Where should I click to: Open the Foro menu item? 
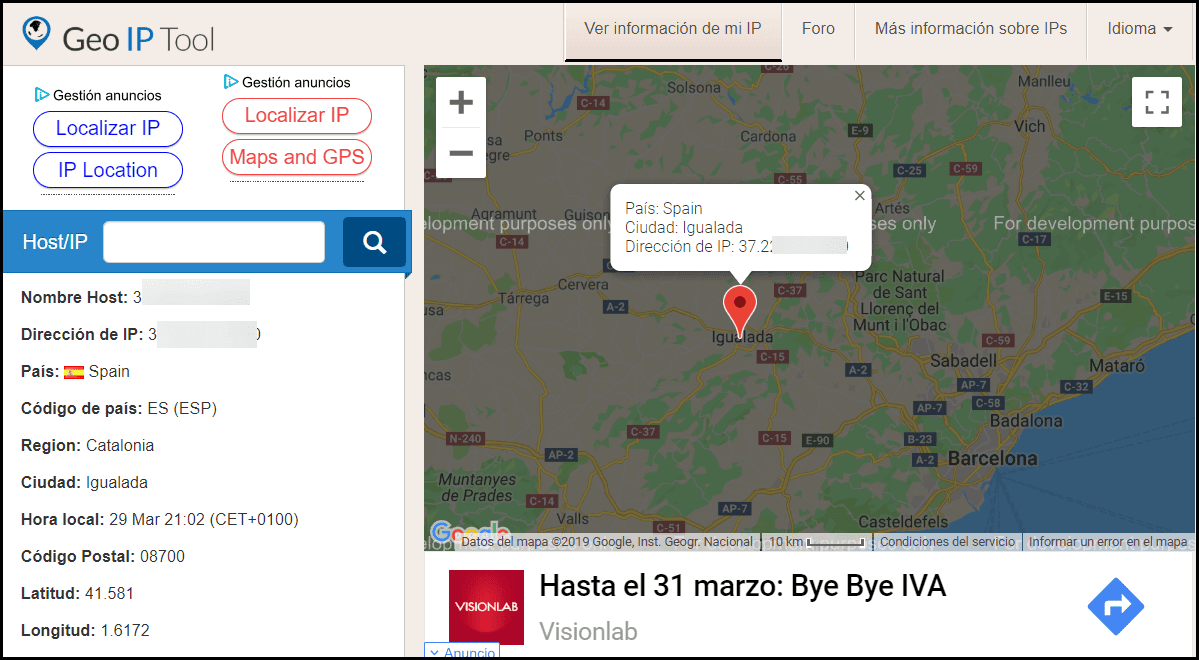click(817, 29)
